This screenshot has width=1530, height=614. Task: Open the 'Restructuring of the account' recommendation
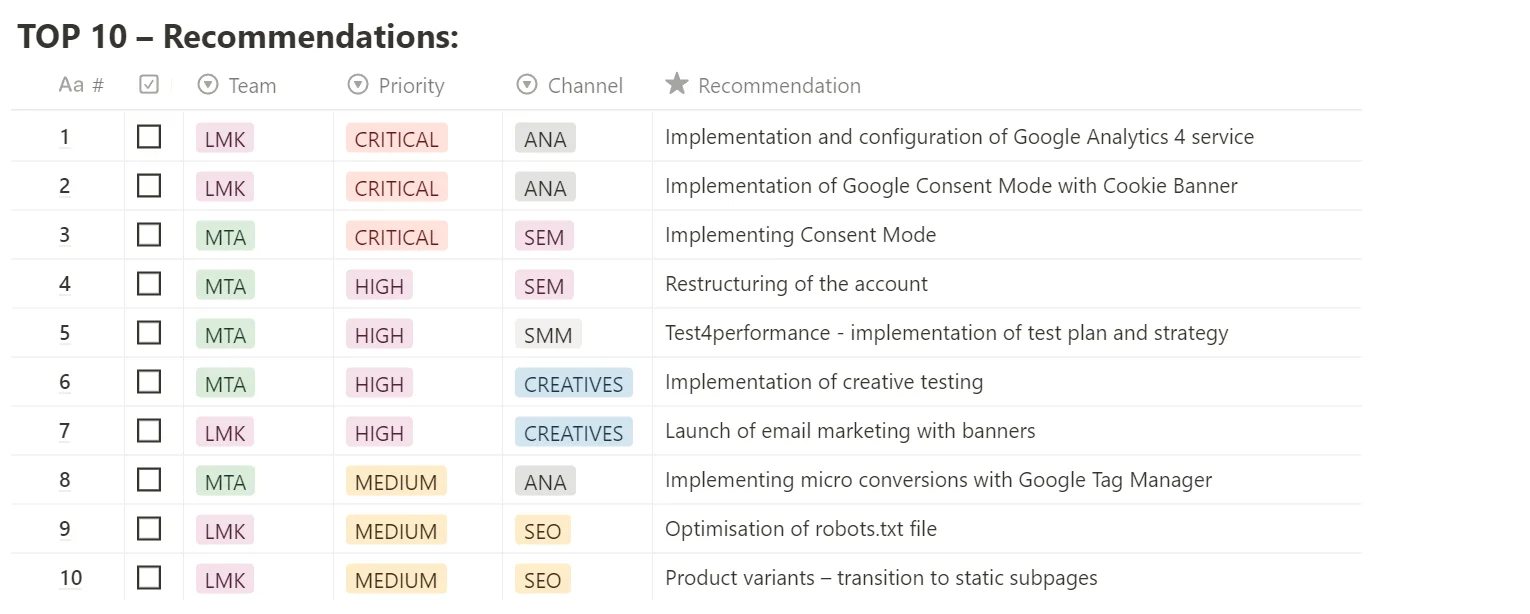[x=796, y=284]
